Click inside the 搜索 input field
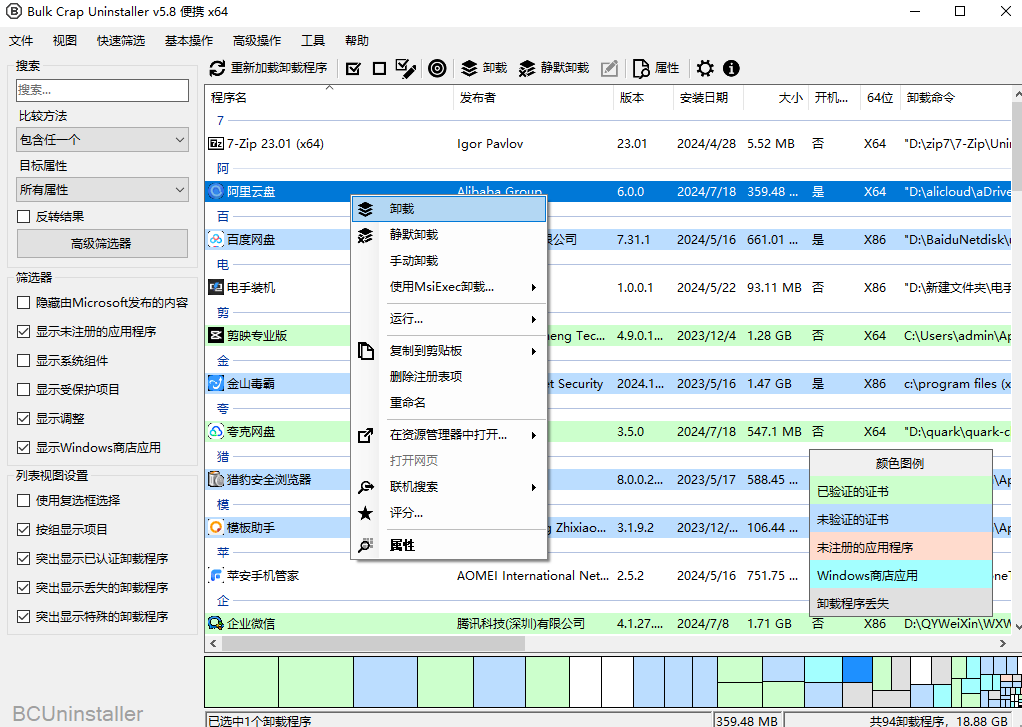1022x727 pixels. [x=101, y=90]
